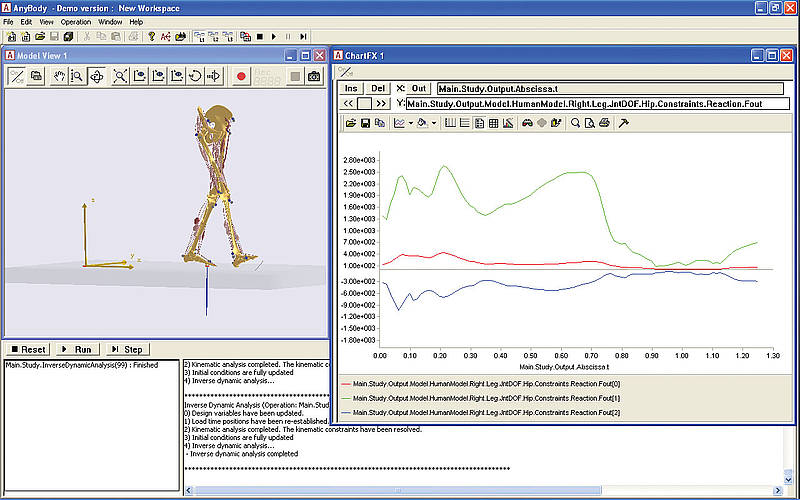This screenshot has height=500, width=800.
Task: Click the yellow question mark help icon
Action: [x=152, y=37]
